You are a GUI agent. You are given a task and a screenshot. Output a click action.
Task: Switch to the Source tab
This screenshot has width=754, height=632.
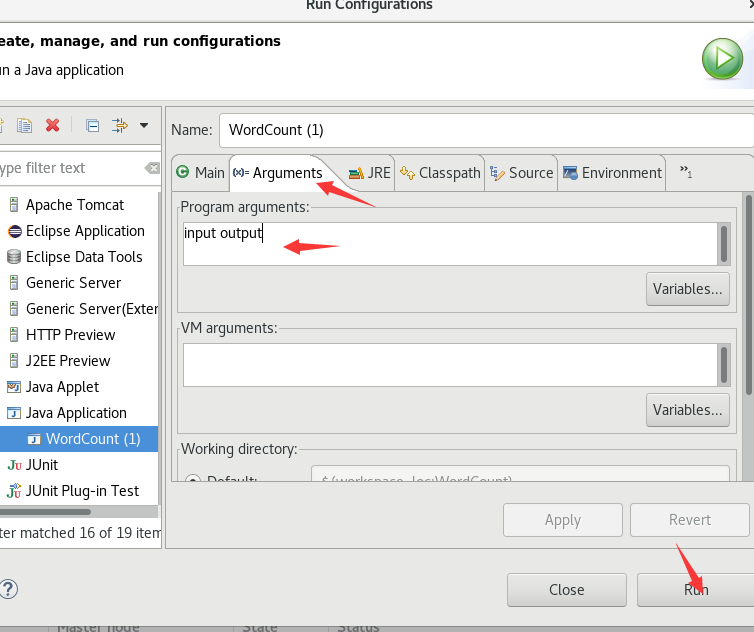[x=521, y=173]
